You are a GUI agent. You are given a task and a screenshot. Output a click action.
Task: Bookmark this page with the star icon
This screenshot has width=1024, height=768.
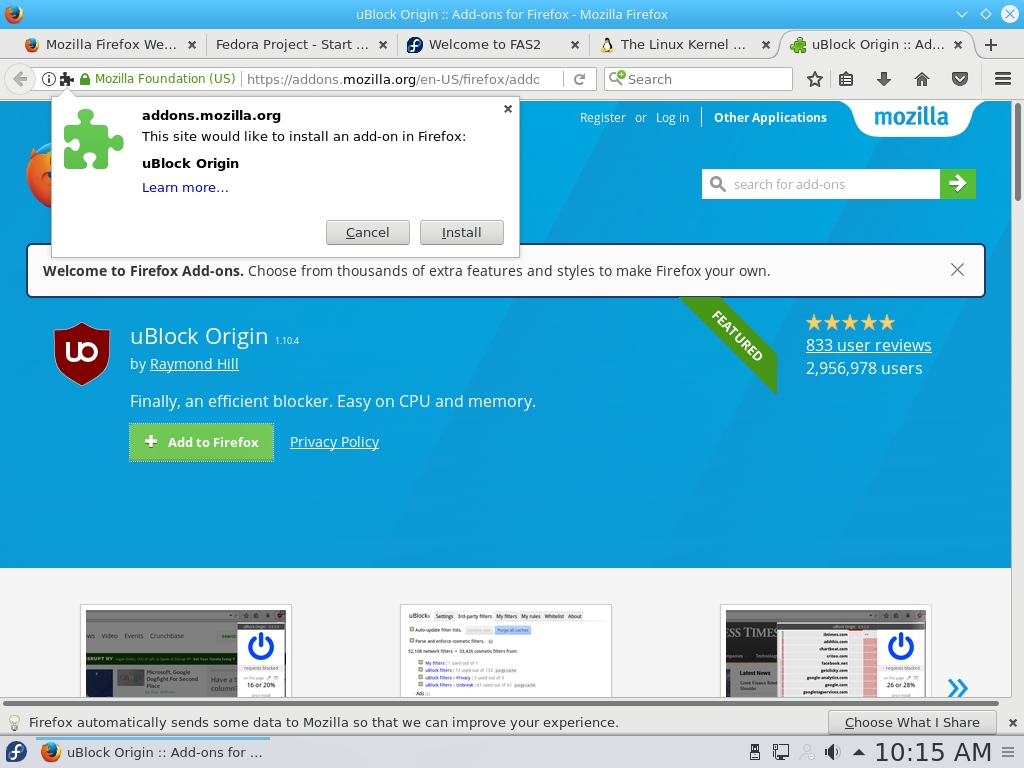tap(814, 79)
